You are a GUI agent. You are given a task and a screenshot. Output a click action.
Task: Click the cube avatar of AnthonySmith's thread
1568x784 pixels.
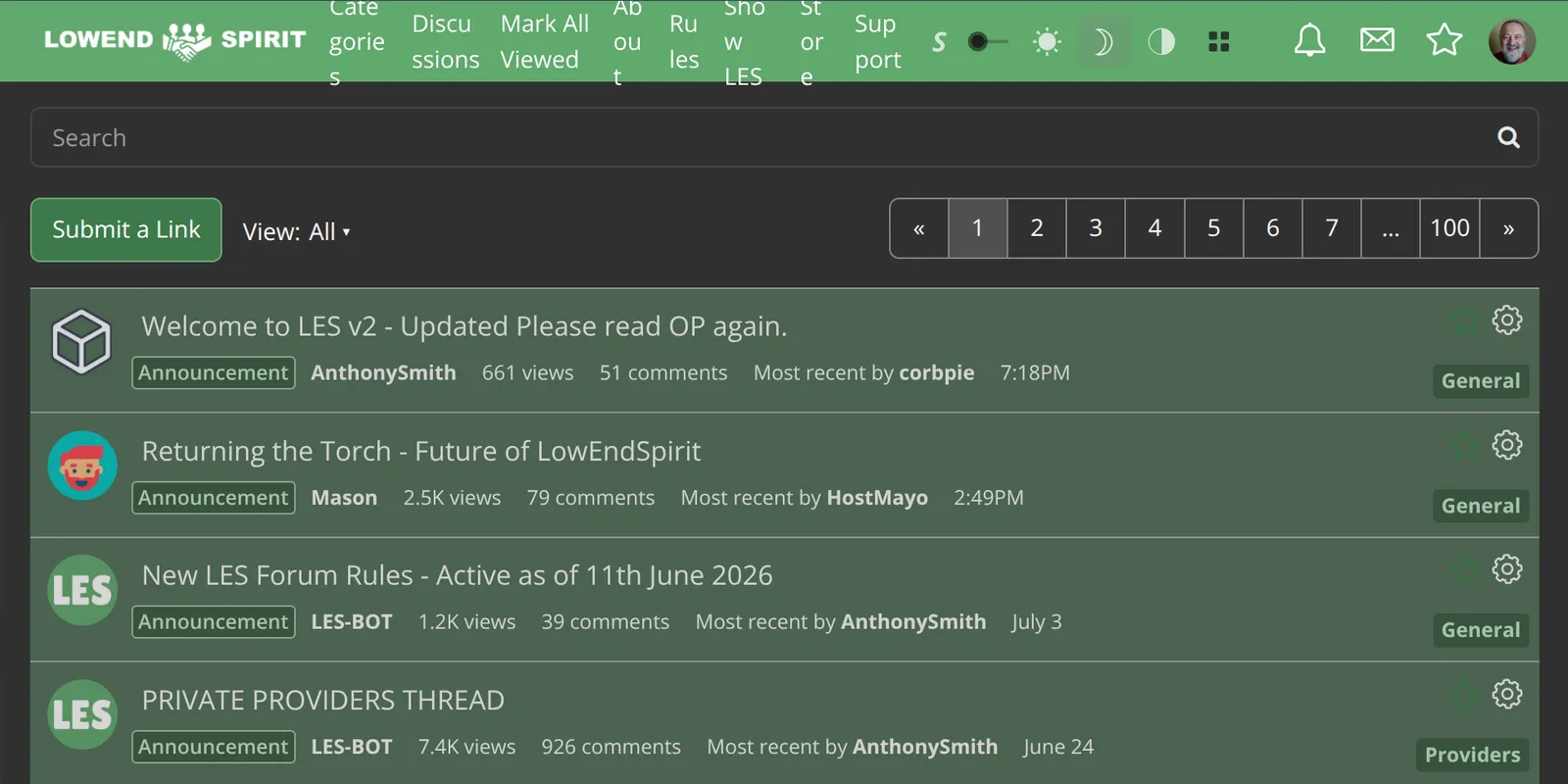pyautogui.click(x=81, y=341)
